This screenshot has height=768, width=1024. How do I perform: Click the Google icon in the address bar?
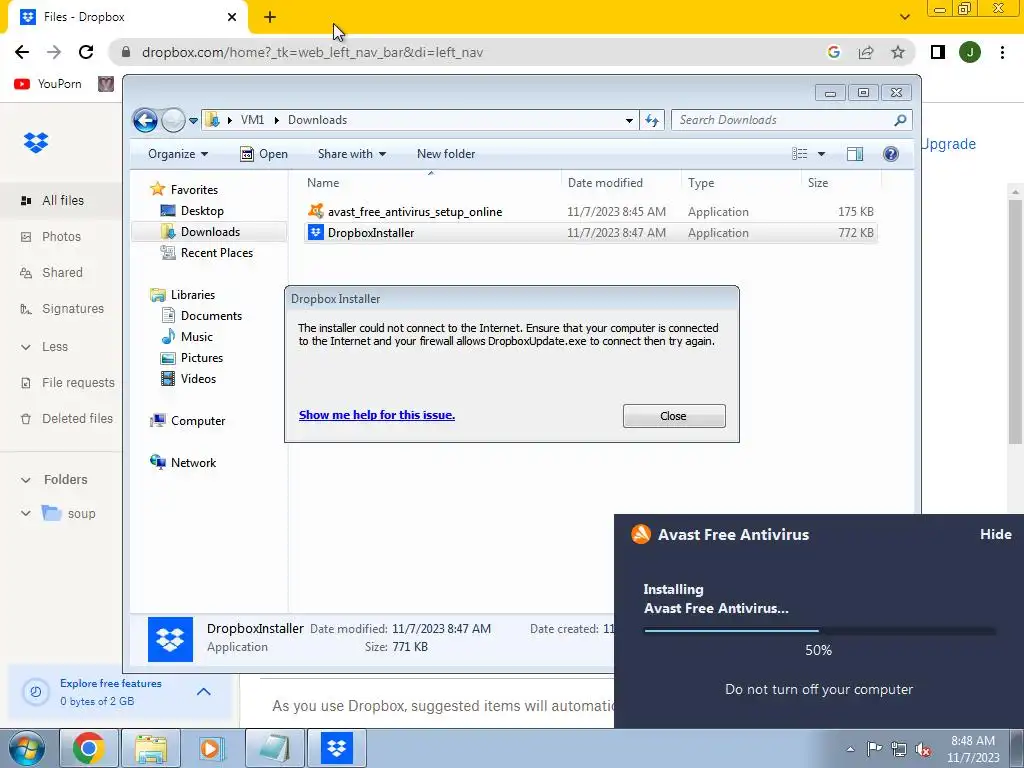(833, 52)
